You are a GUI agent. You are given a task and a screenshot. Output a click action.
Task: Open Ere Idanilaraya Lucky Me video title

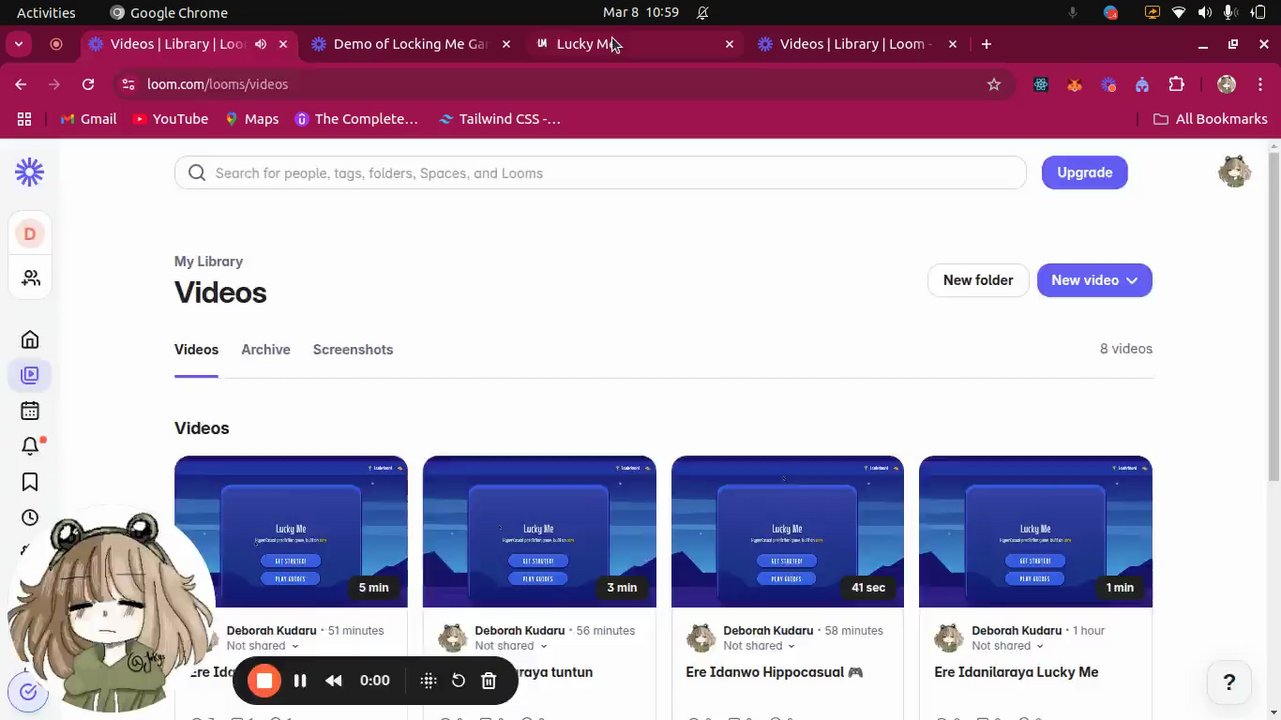[x=1016, y=673]
